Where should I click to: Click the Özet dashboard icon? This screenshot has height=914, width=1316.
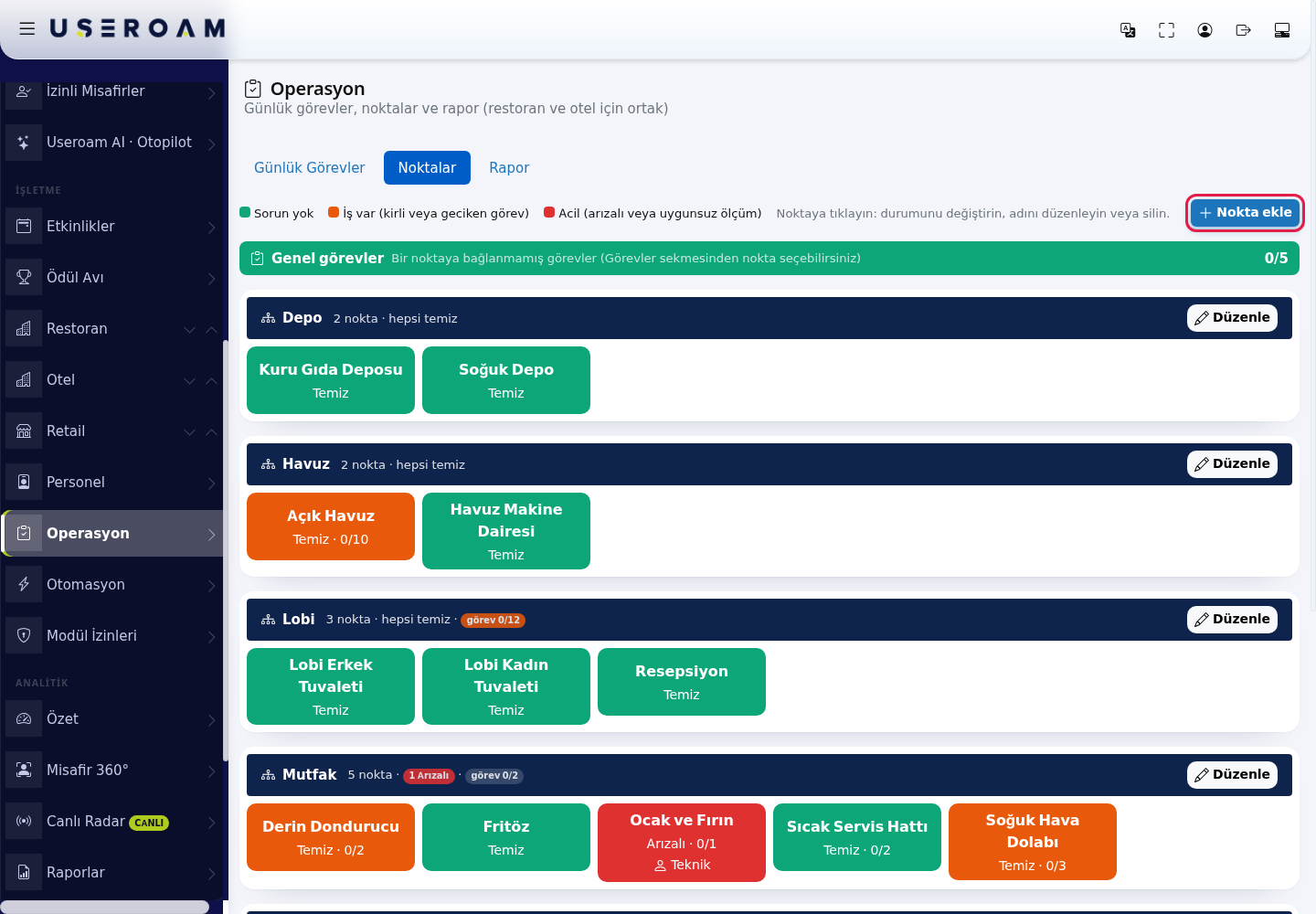[x=24, y=719]
